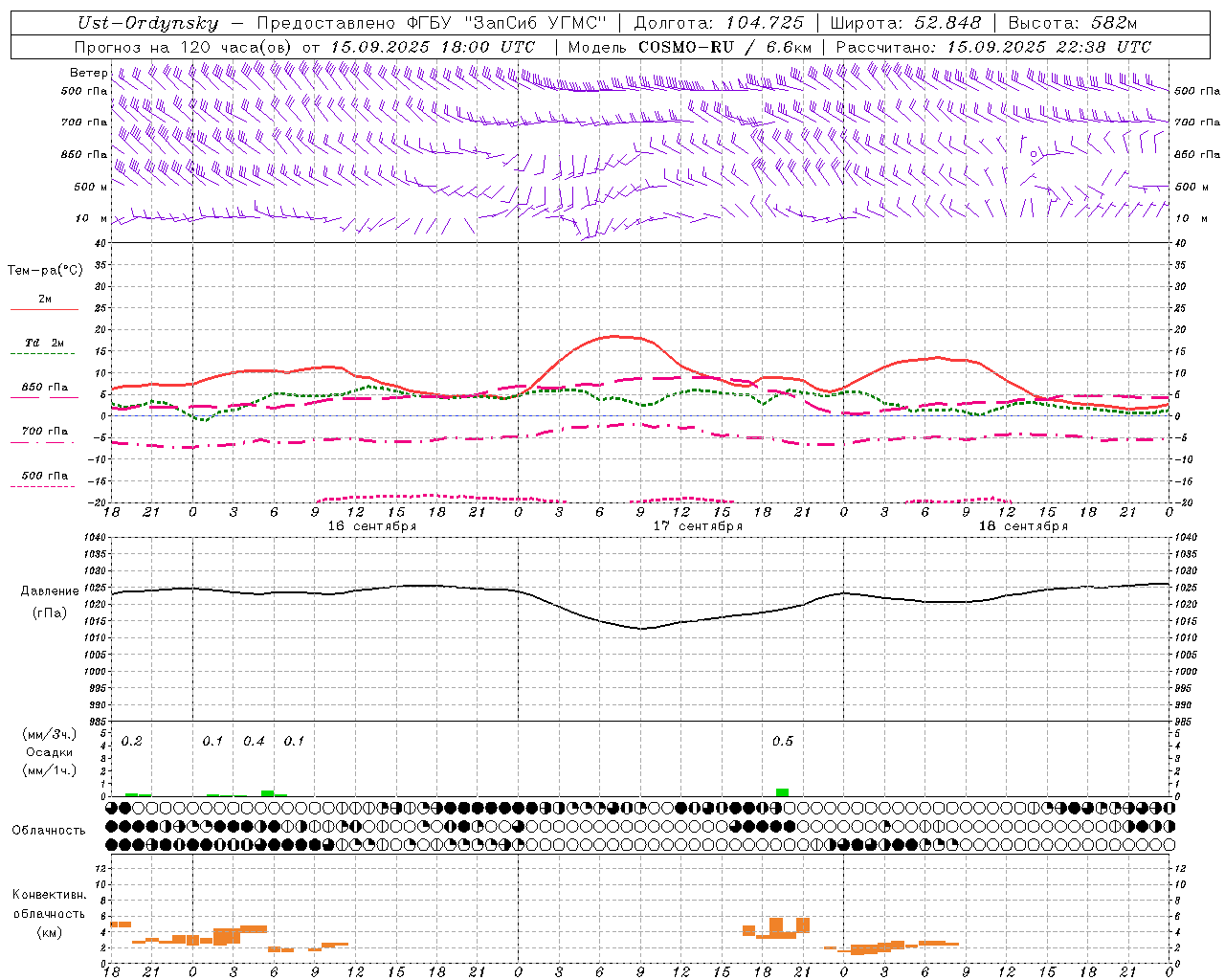1225x980 pixels.
Task: Click the (мм/1ч.) precipitation unit label
Action: (49, 770)
